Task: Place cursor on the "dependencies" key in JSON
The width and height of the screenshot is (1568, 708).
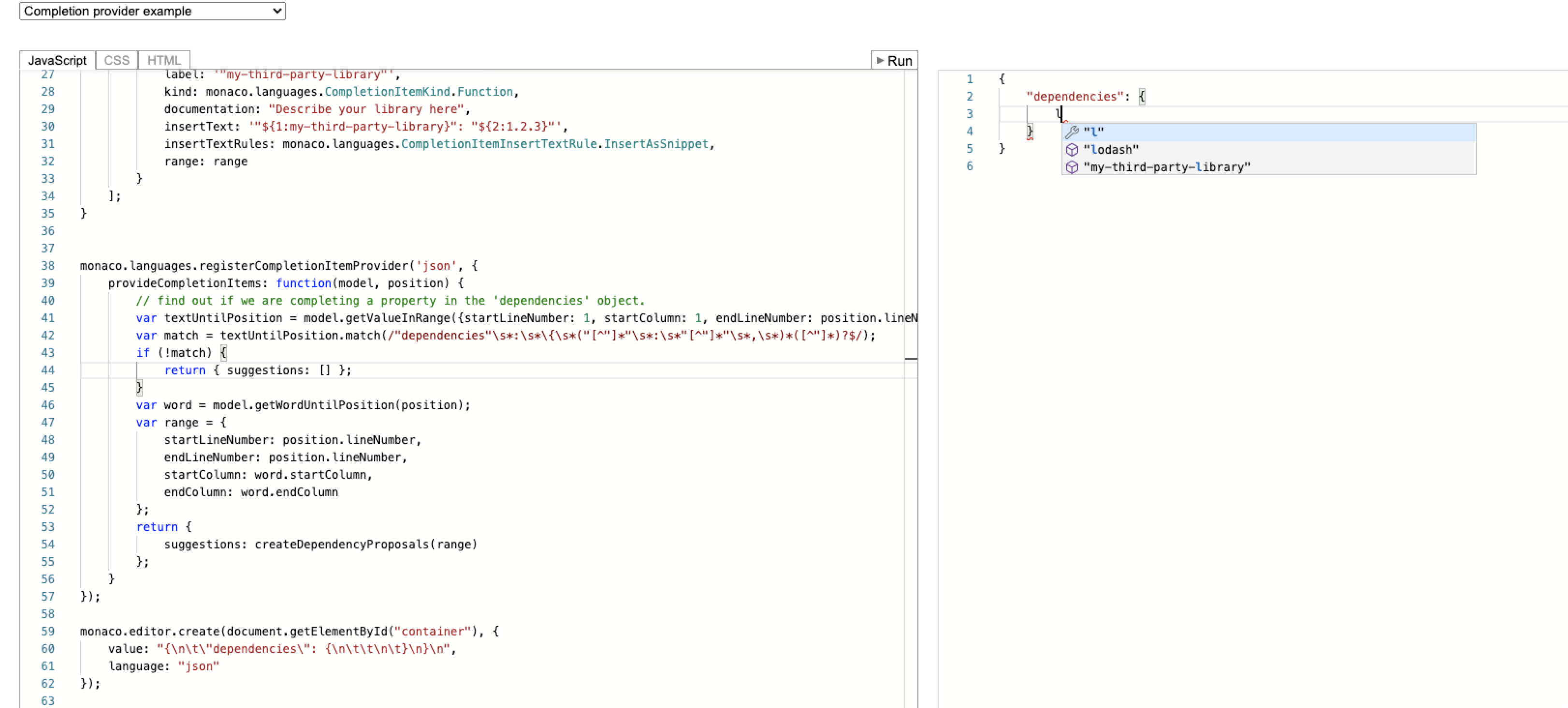Action: pos(1074,96)
